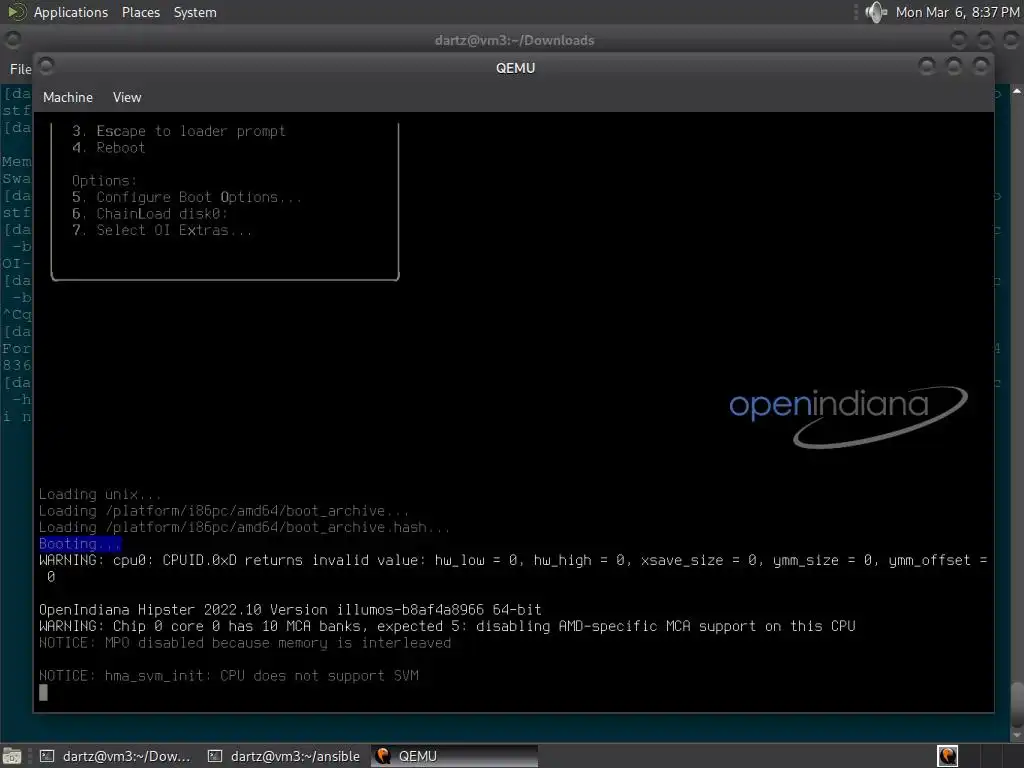Switch to dartz@vm3:~/ansible taskbar window
This screenshot has height=768, width=1024.
tap(283, 756)
